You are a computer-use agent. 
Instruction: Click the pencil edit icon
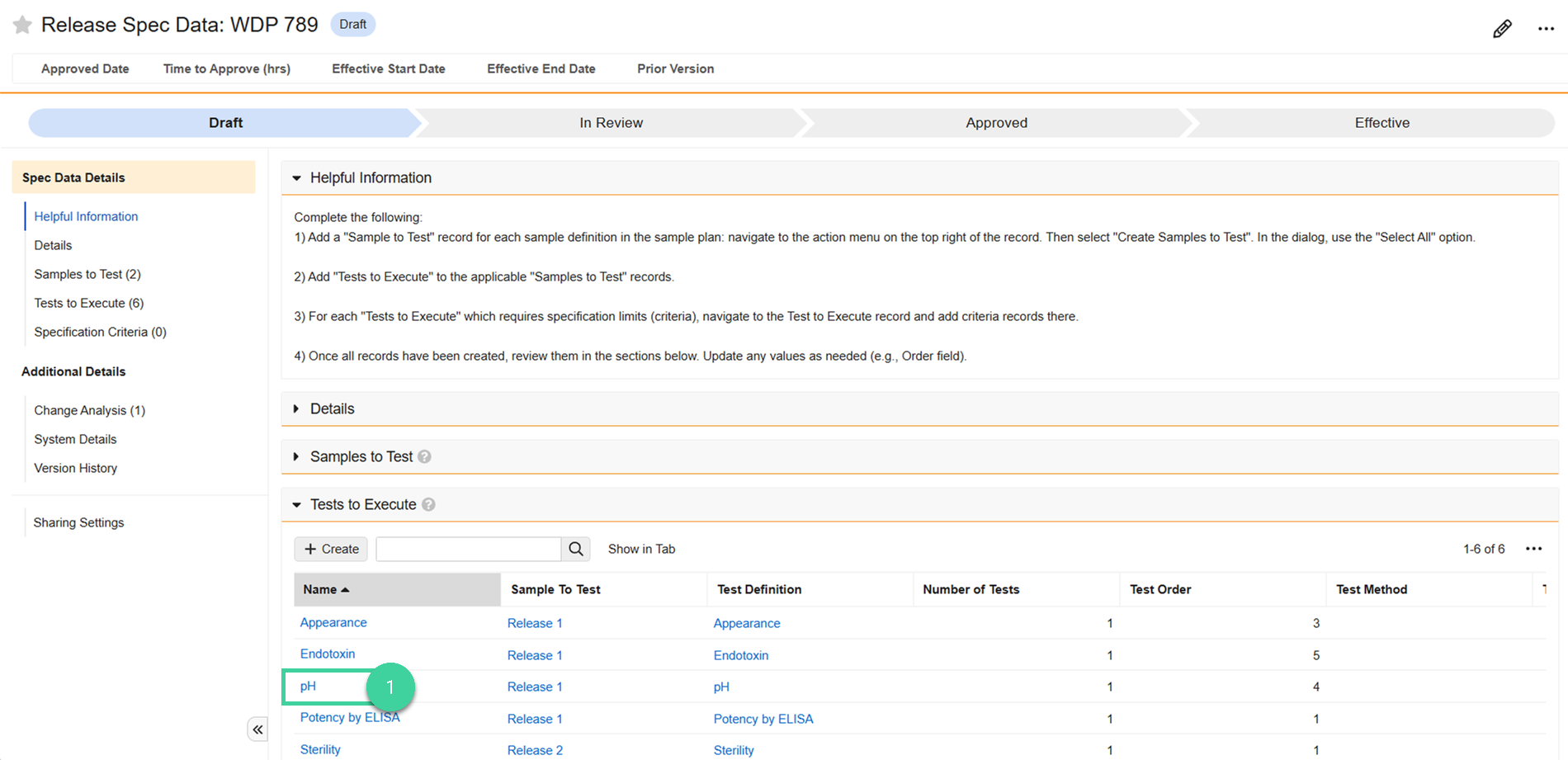tap(1502, 29)
